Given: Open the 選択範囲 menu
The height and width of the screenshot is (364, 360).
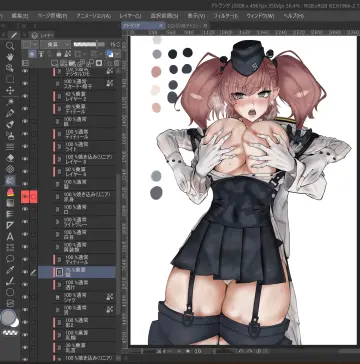Looking at the screenshot, I should [x=164, y=16].
